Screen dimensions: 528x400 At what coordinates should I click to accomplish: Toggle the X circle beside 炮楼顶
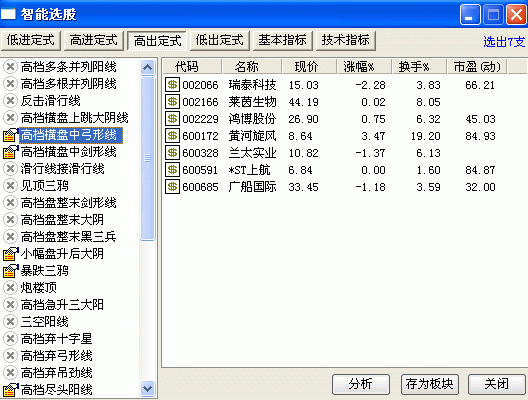tap(10, 288)
